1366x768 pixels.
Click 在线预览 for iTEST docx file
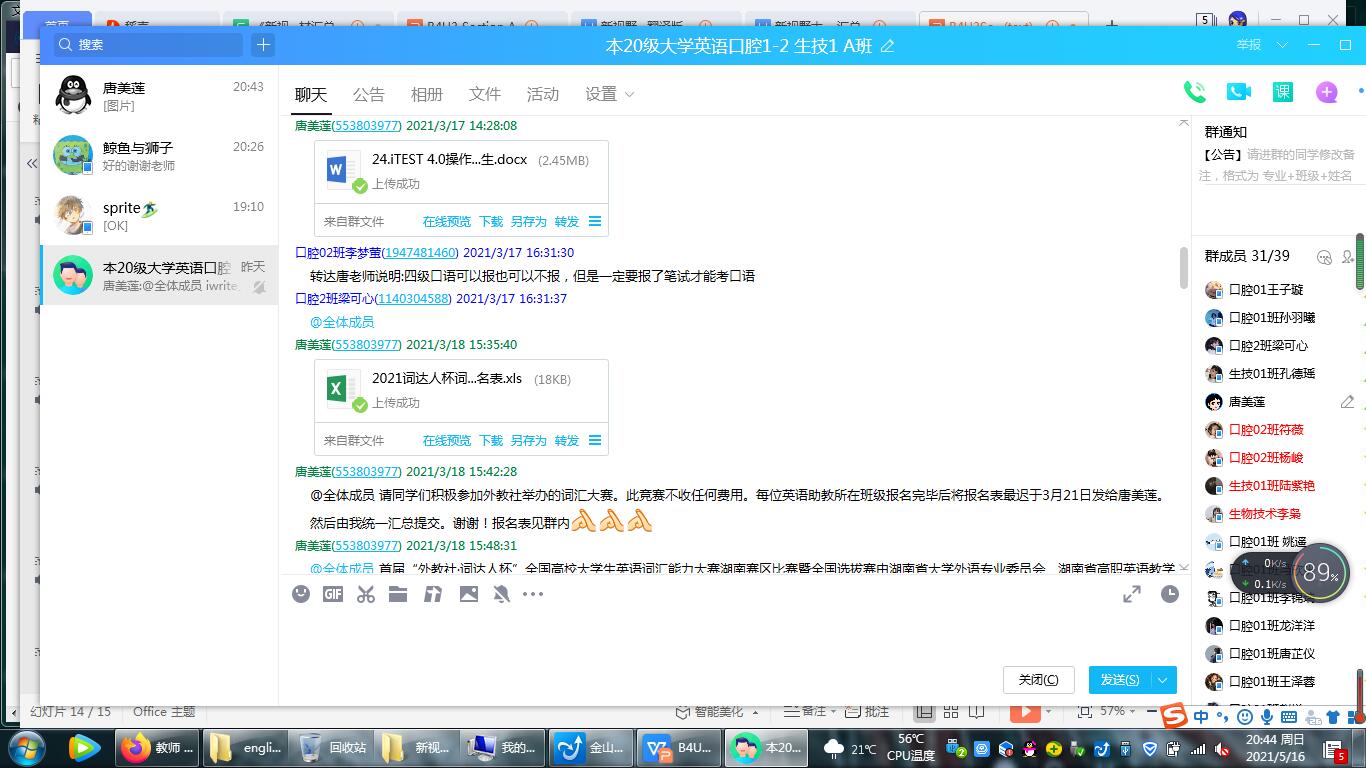pos(446,222)
